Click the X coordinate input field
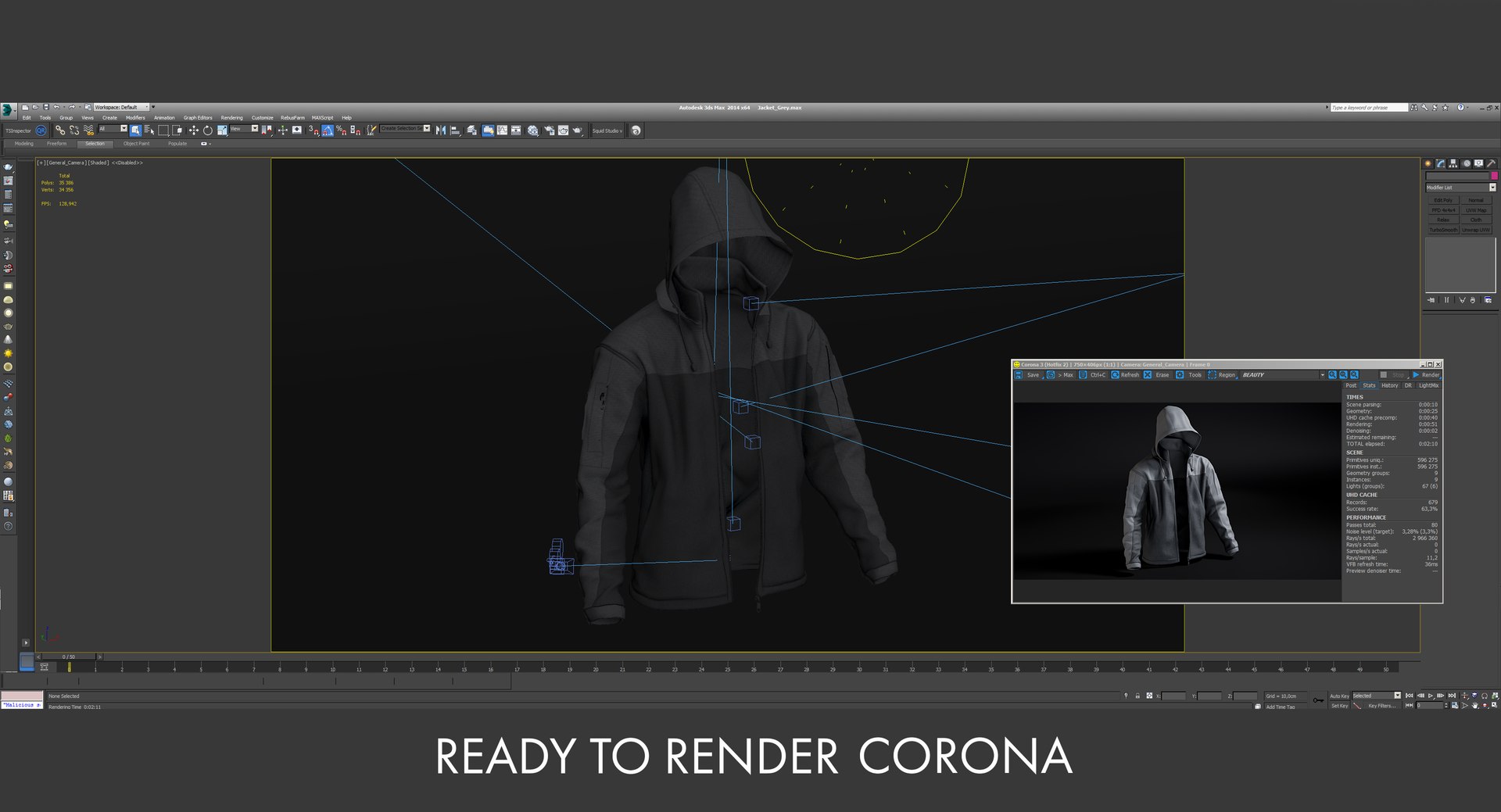 [x=1173, y=696]
